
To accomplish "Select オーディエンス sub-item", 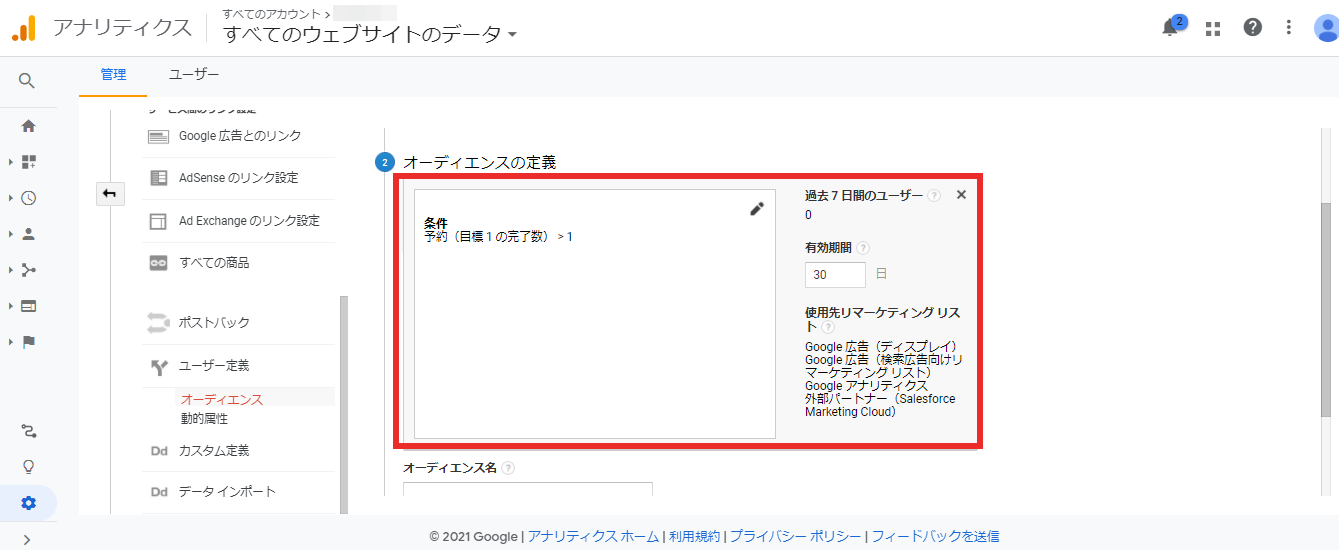I will 222,399.
